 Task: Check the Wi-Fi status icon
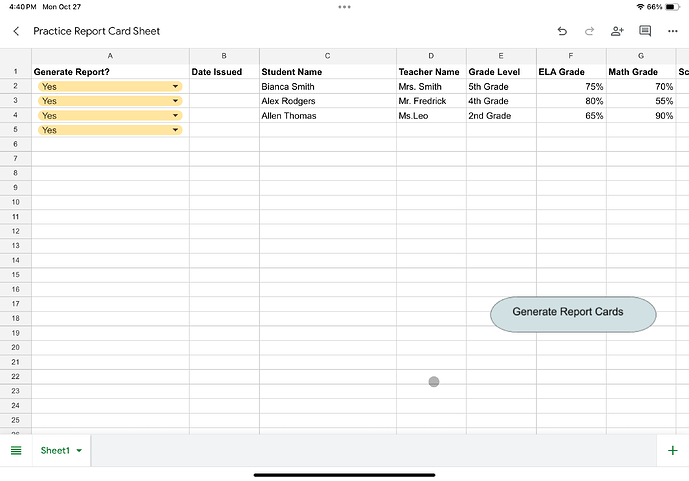(640, 7)
